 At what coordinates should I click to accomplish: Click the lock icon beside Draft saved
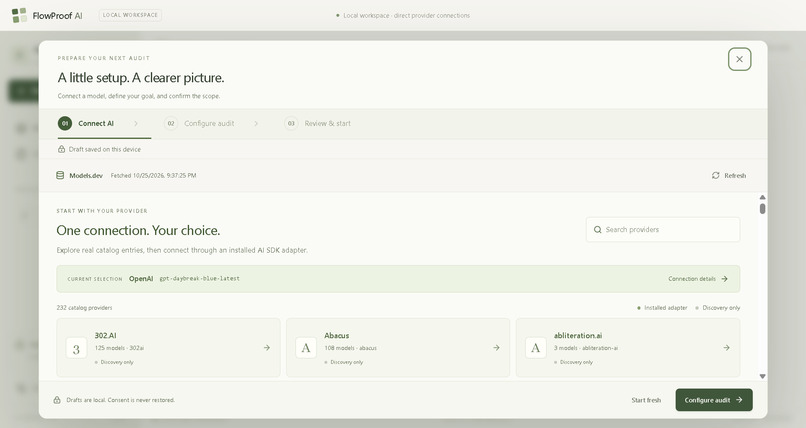pyautogui.click(x=61, y=149)
